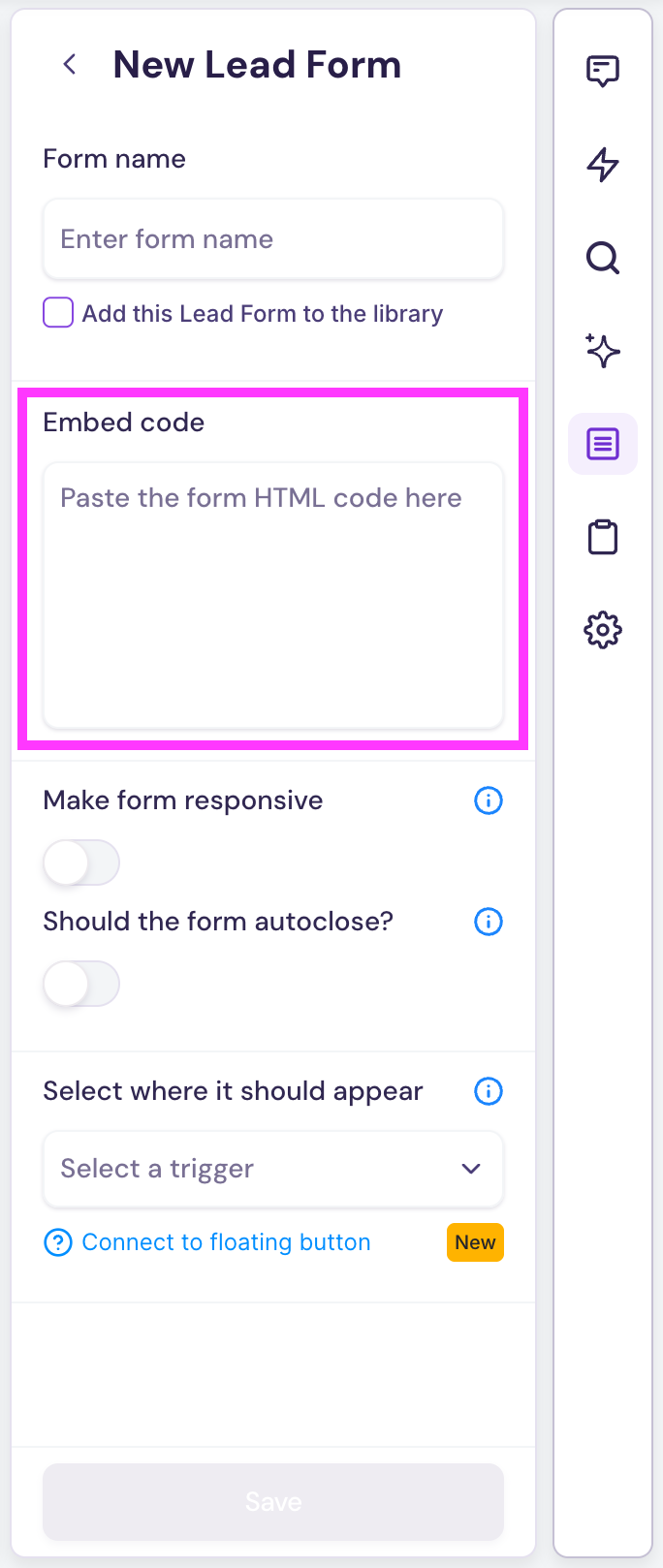The width and height of the screenshot is (663, 1568).
Task: Enable the Make form responsive switch
Action: (x=81, y=862)
